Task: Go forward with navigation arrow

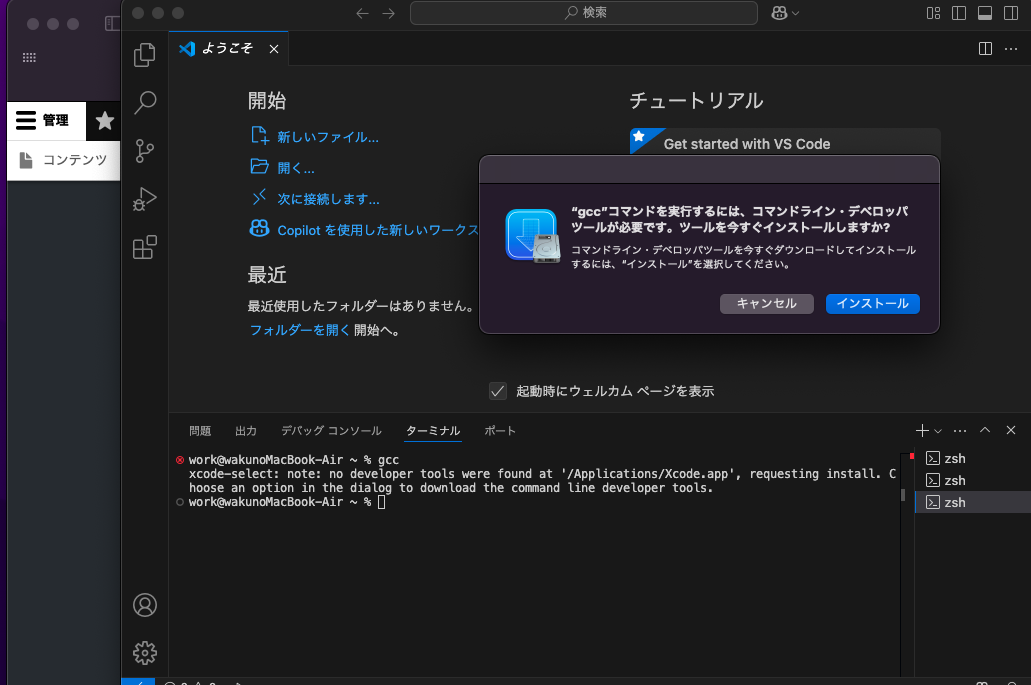Action: pyautogui.click(x=389, y=13)
